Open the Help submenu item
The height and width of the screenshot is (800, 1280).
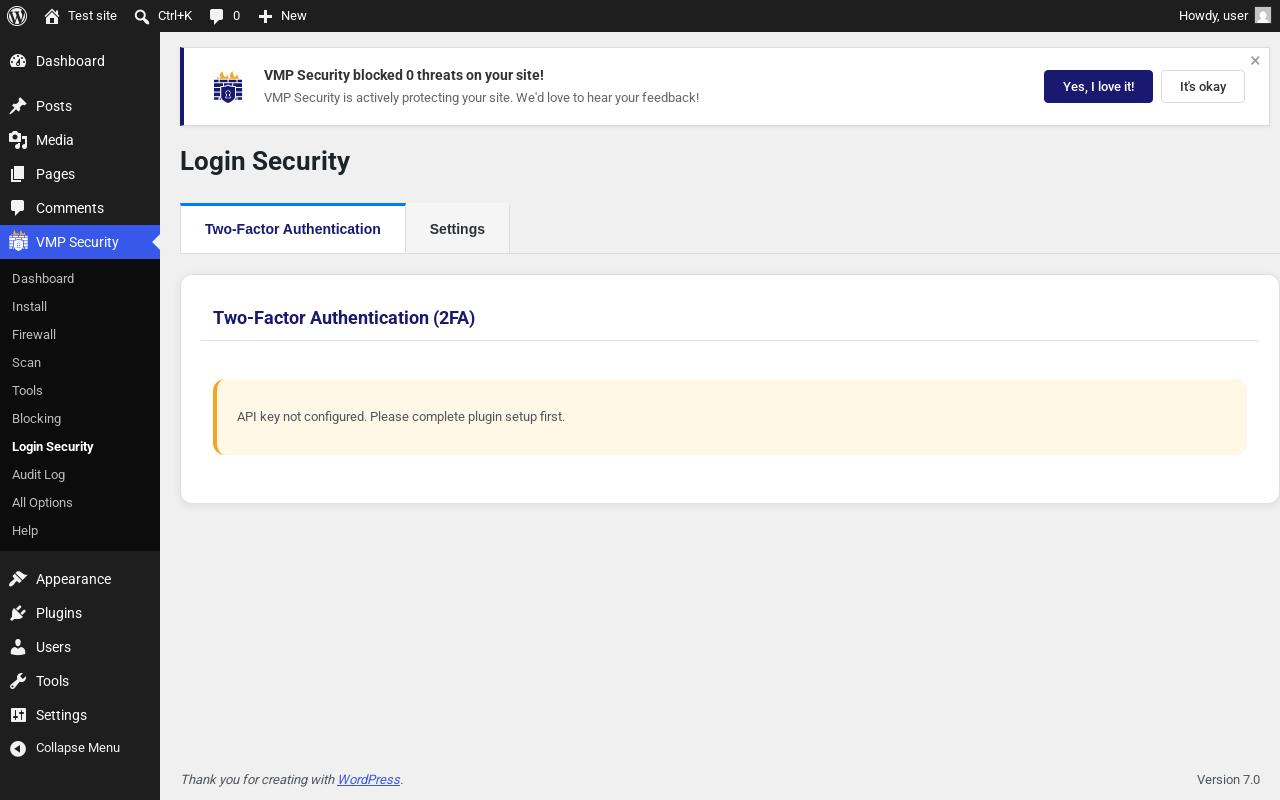(x=25, y=531)
